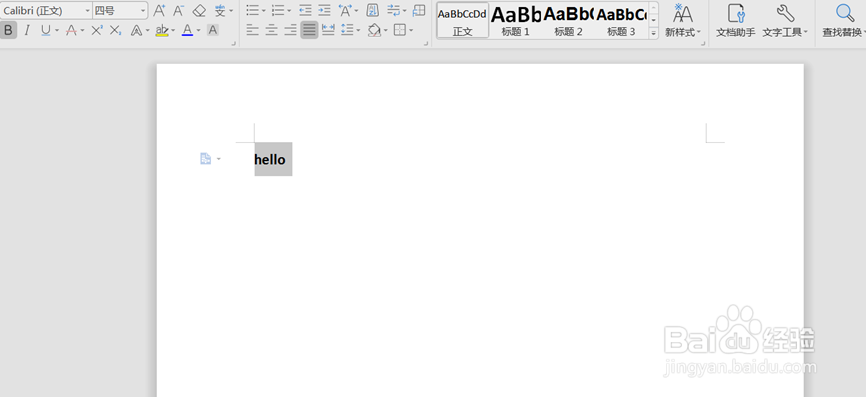Increase font size with the grow font icon
Image resolution: width=866 pixels, height=397 pixels.
click(x=159, y=10)
